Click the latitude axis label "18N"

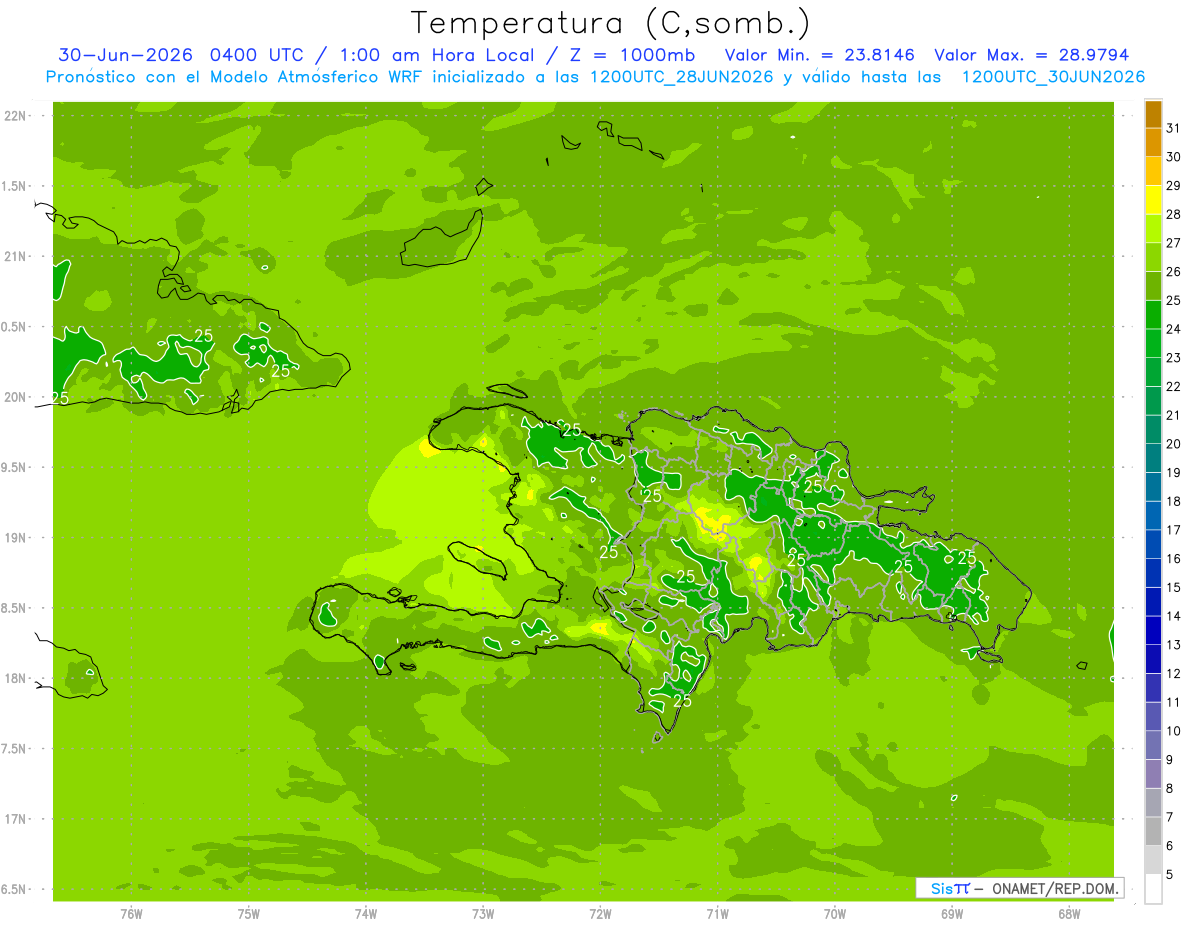tap(15, 679)
